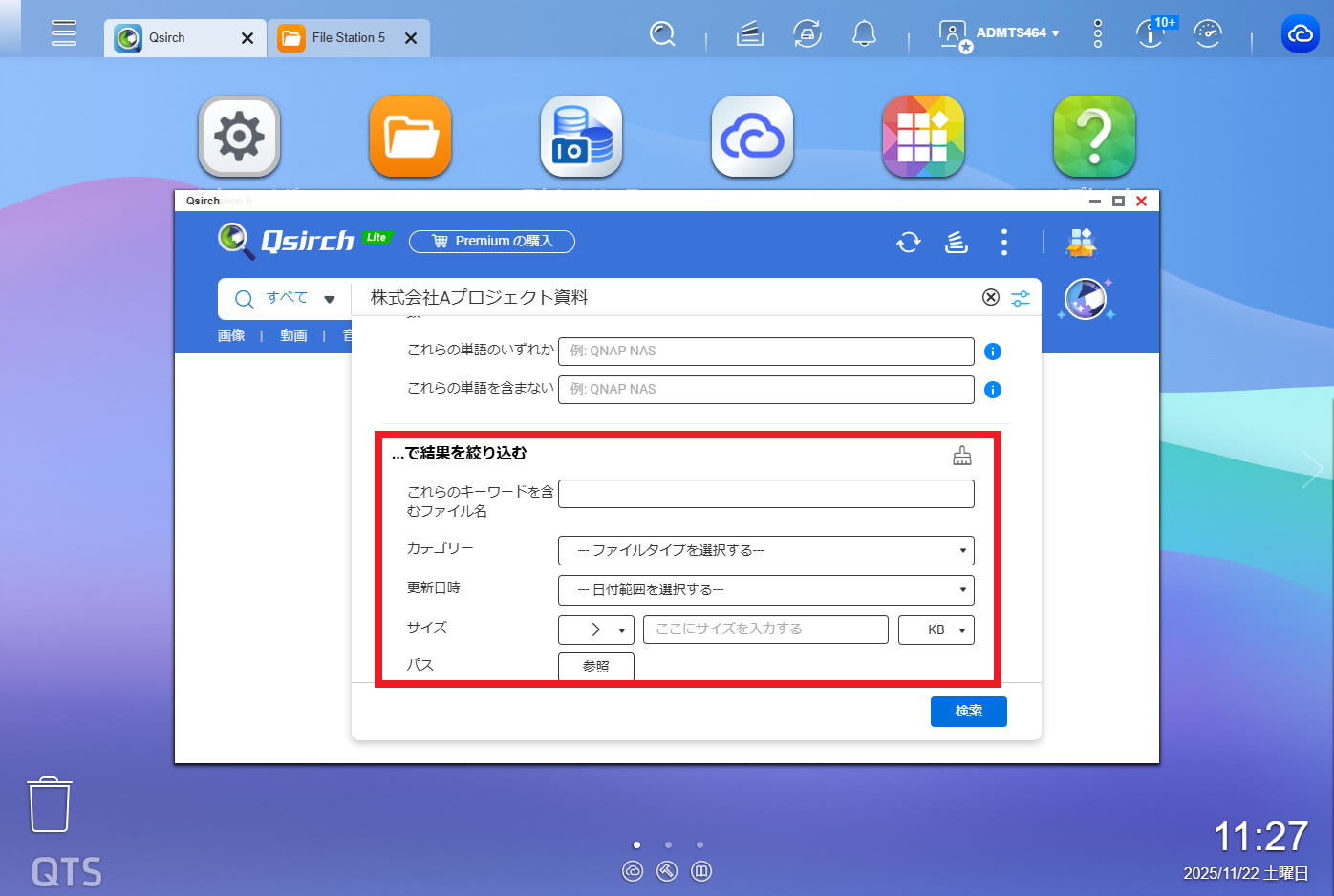Clear the search text with X icon
Image resolution: width=1334 pixels, height=896 pixels.
click(991, 298)
